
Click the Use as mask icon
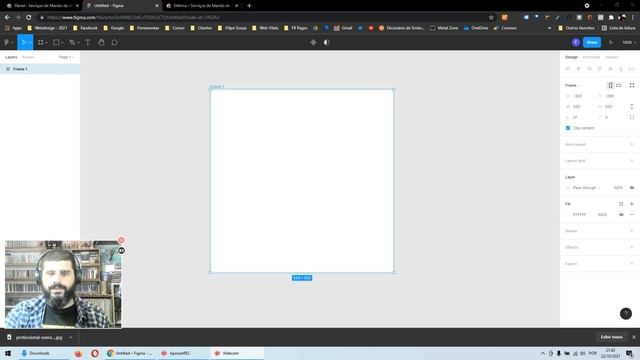tap(326, 42)
